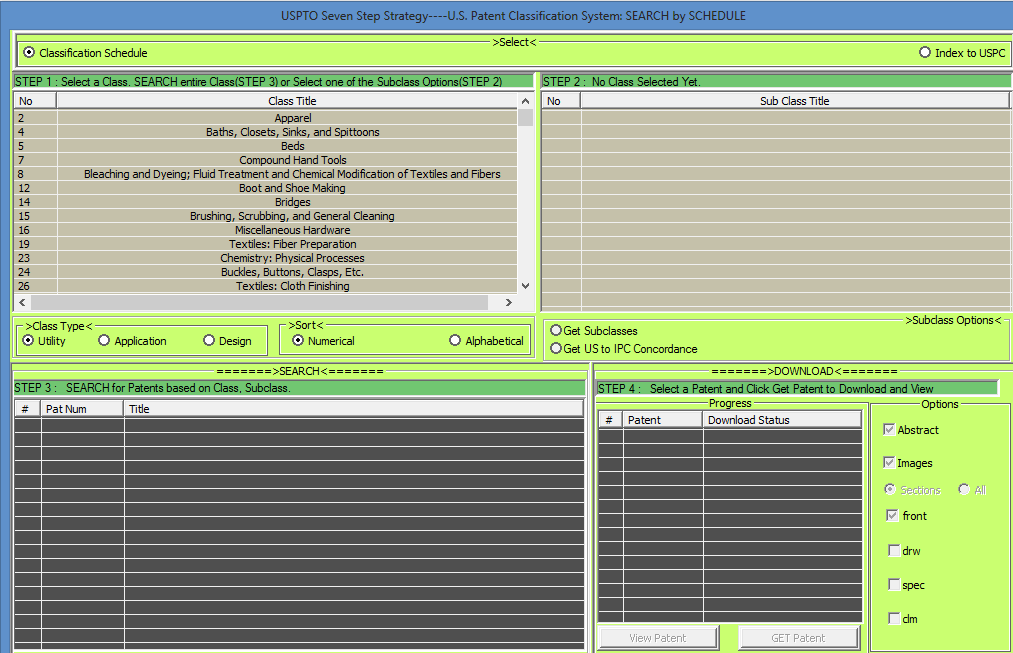
Task: Select the Index to USPC option
Action: click(x=924, y=52)
